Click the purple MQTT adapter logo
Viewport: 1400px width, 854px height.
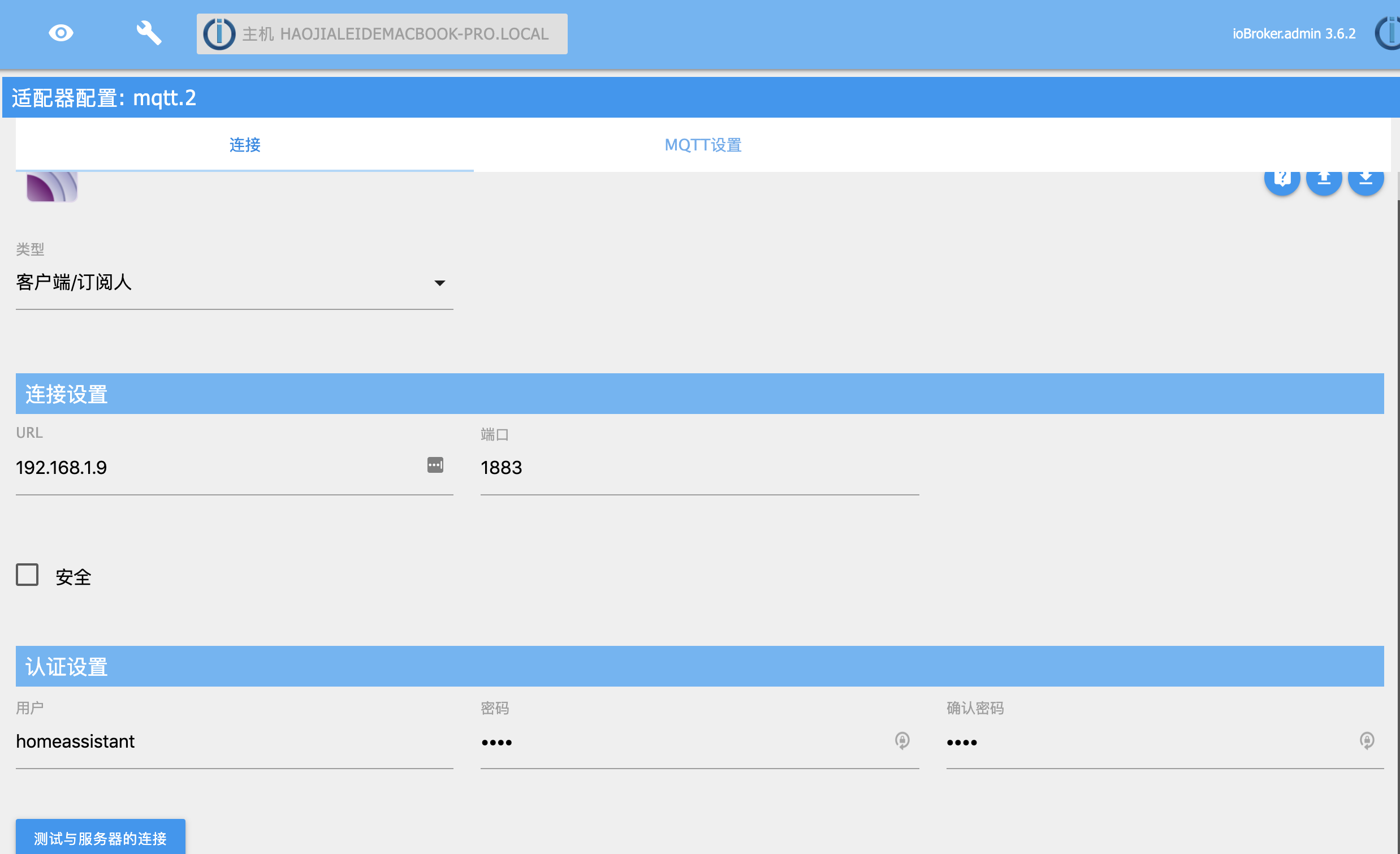[x=51, y=187]
